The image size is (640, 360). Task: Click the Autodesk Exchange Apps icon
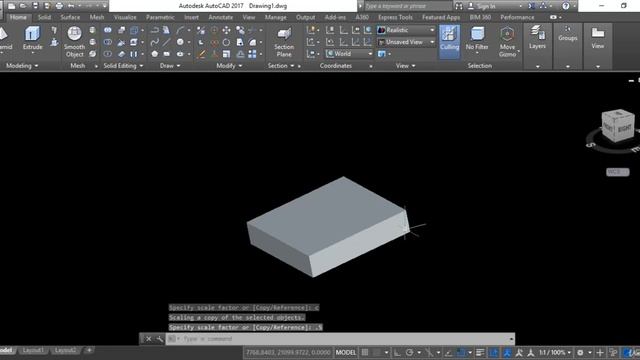click(x=531, y=6)
